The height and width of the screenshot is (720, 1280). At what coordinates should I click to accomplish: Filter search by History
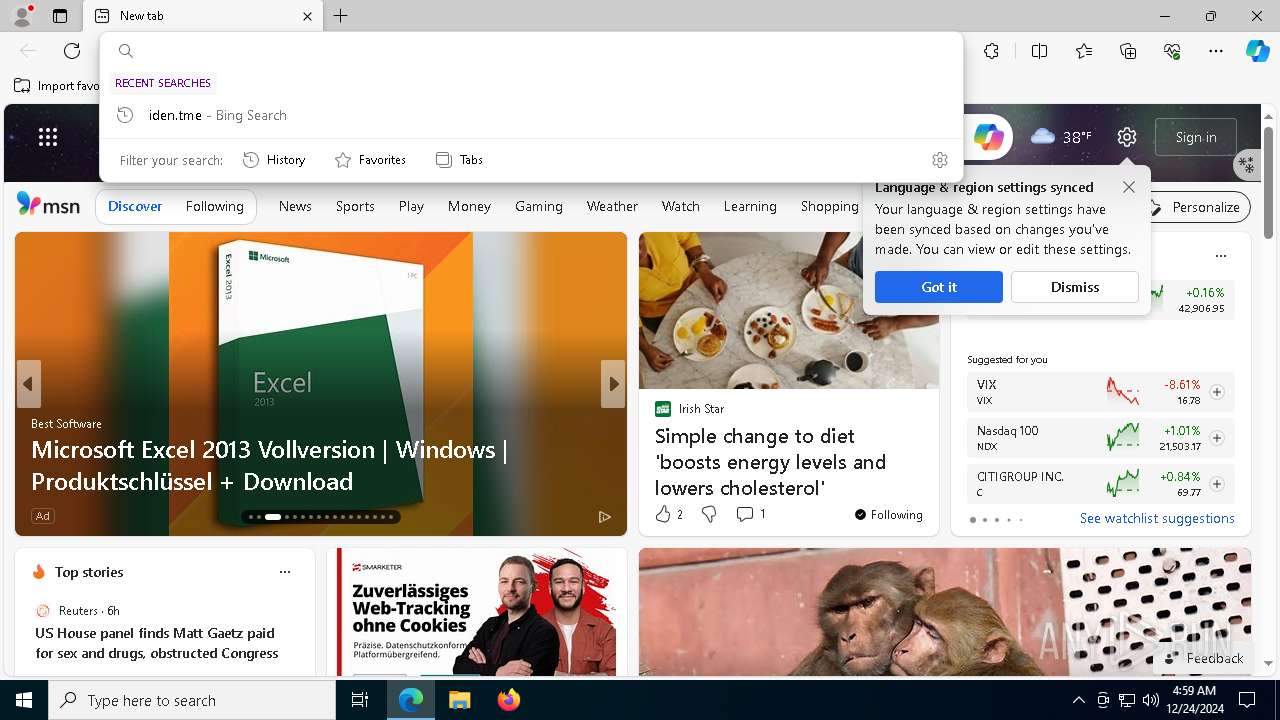pos(274,160)
